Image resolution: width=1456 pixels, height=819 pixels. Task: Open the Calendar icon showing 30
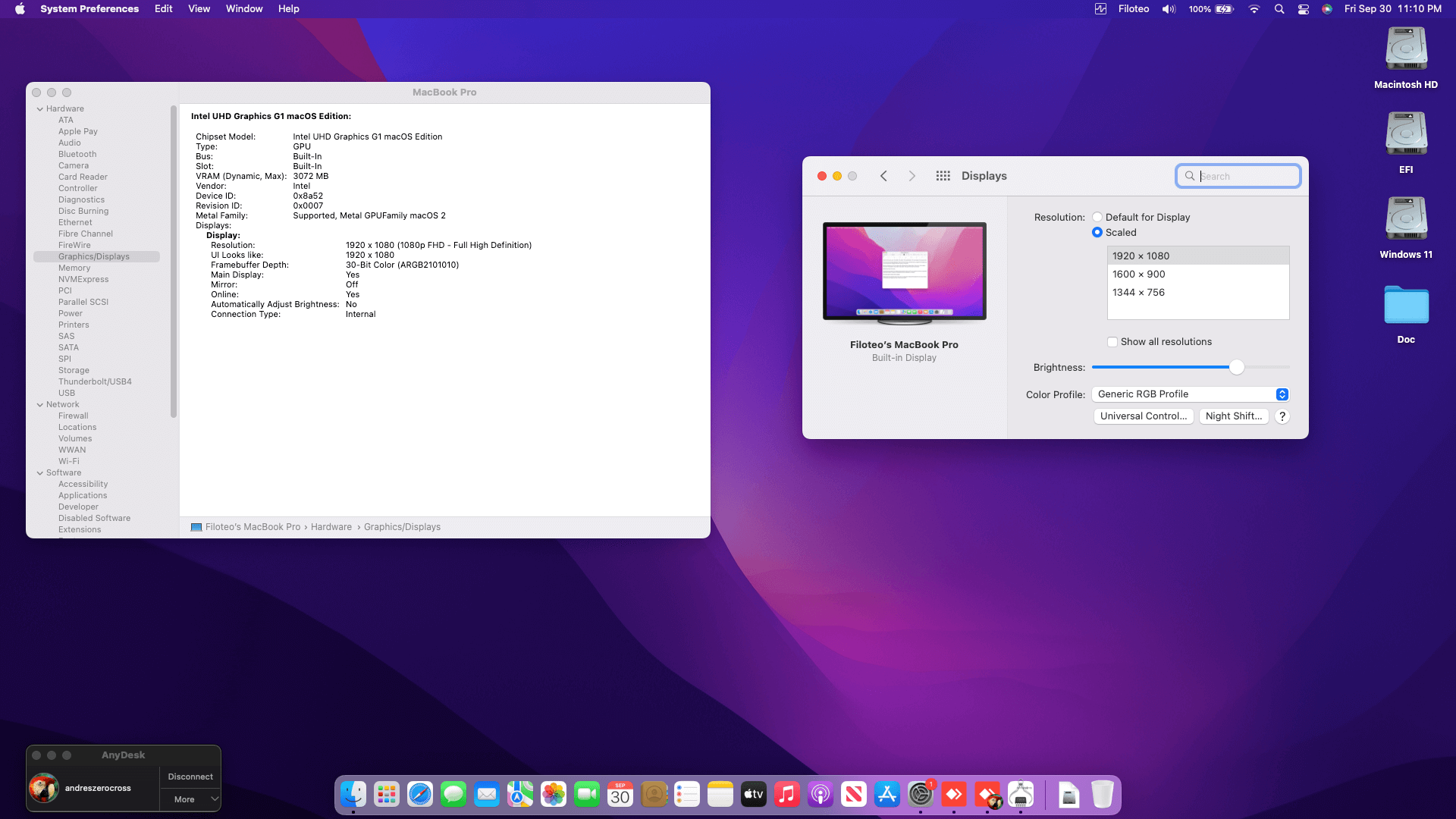pyautogui.click(x=620, y=794)
